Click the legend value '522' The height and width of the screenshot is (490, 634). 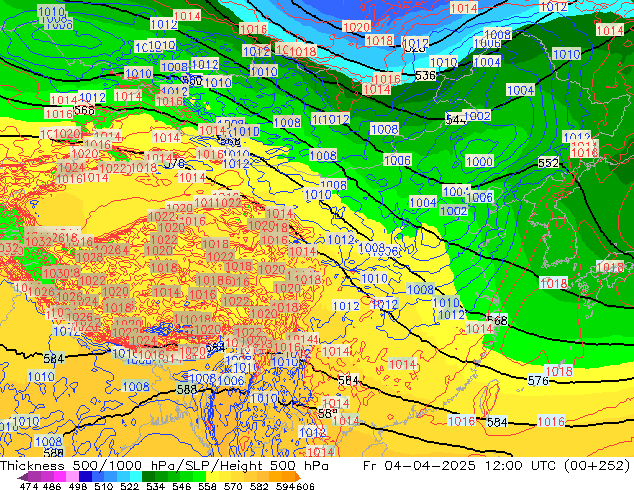click(x=129, y=486)
